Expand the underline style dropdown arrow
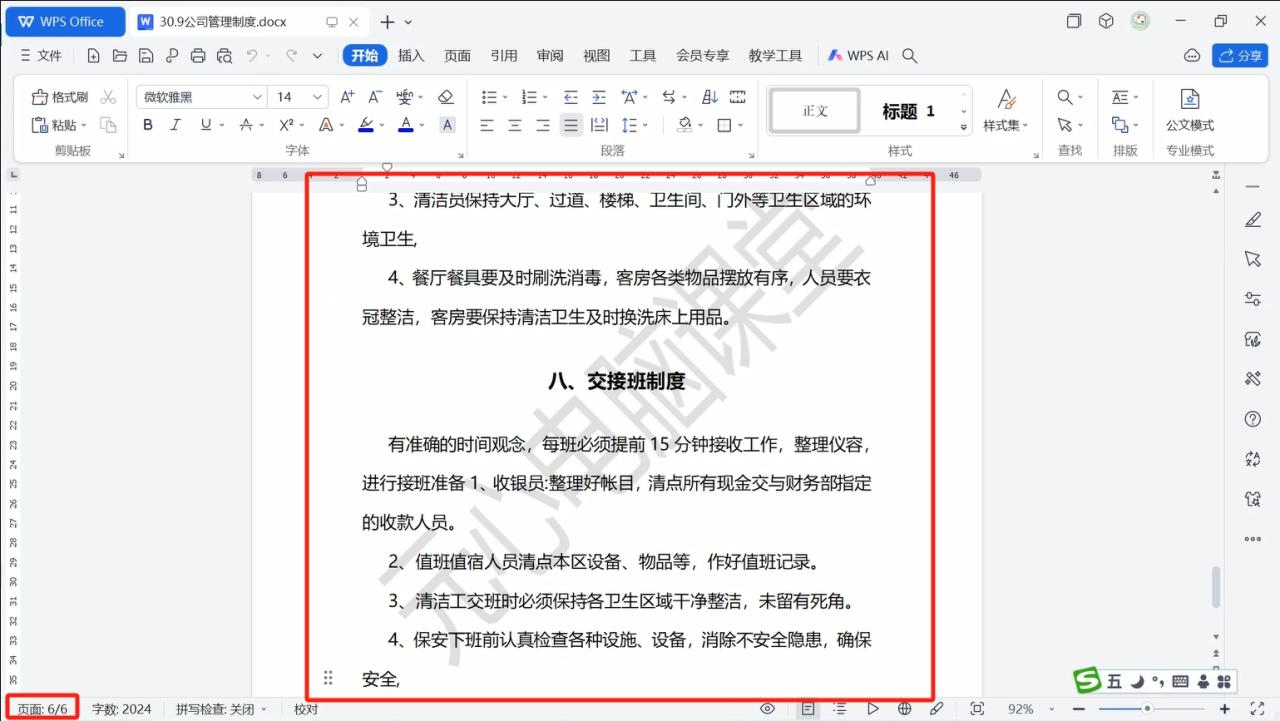The height and width of the screenshot is (721, 1280). pos(221,125)
